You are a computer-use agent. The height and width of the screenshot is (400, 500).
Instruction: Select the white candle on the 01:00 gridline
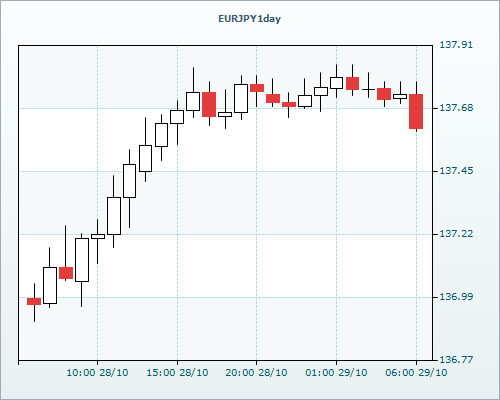pyautogui.click(x=336, y=83)
